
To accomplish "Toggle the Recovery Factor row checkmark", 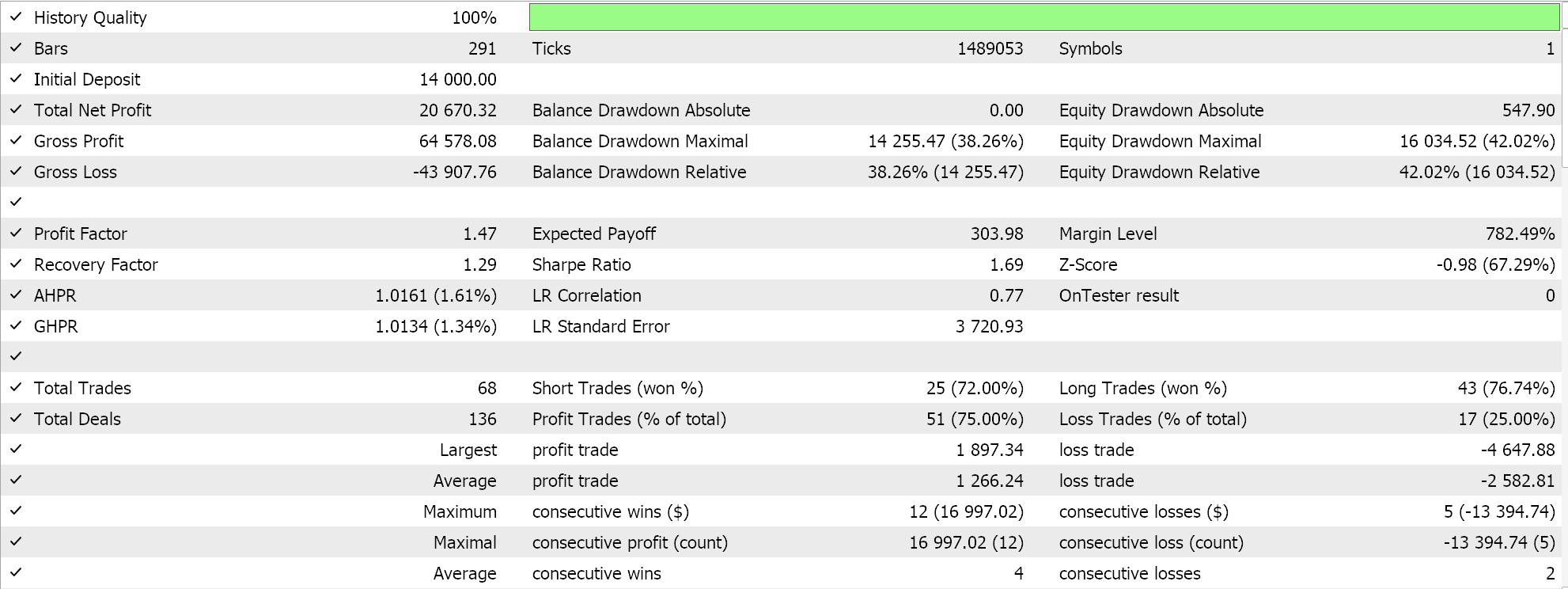I will coord(16,264).
